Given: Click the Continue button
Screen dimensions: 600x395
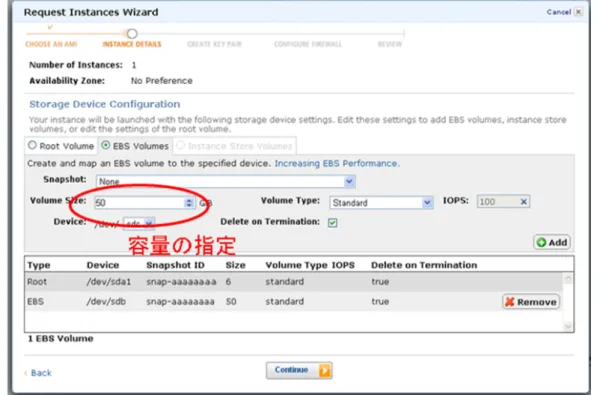Looking at the screenshot, I should click(x=299, y=370).
